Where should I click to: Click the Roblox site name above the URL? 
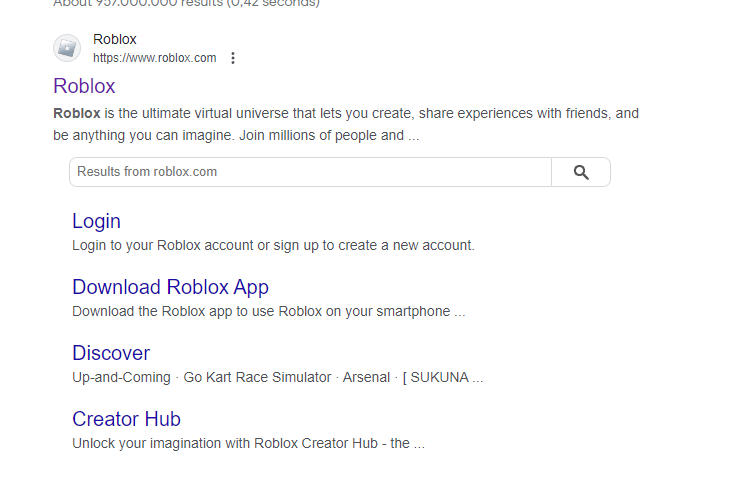(114, 39)
